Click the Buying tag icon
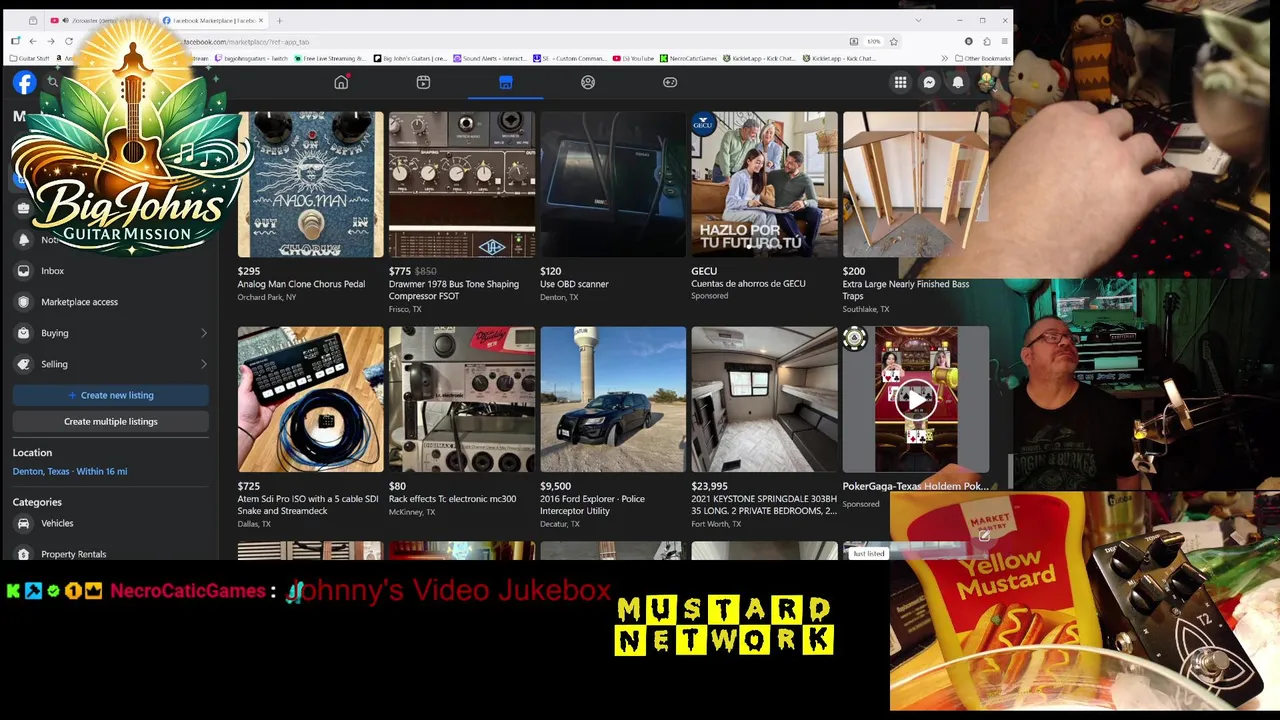 coord(24,333)
